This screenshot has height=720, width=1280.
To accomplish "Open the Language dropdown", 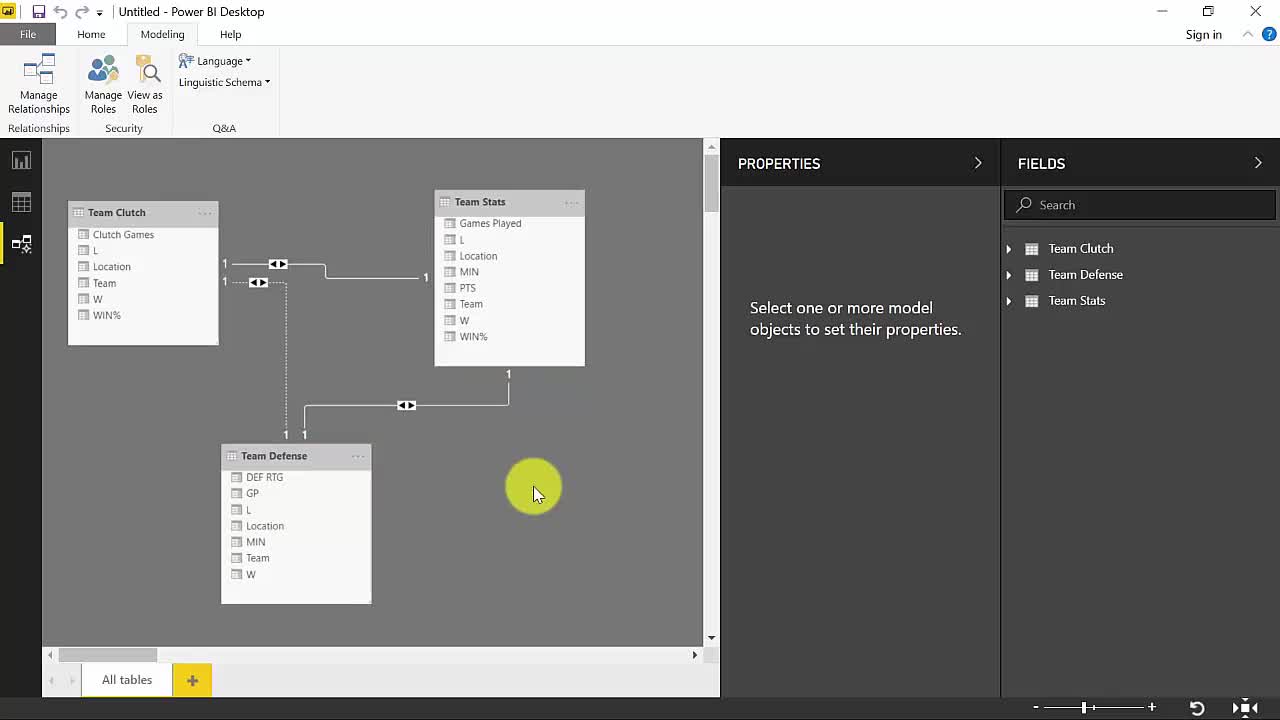I will (x=215, y=61).
